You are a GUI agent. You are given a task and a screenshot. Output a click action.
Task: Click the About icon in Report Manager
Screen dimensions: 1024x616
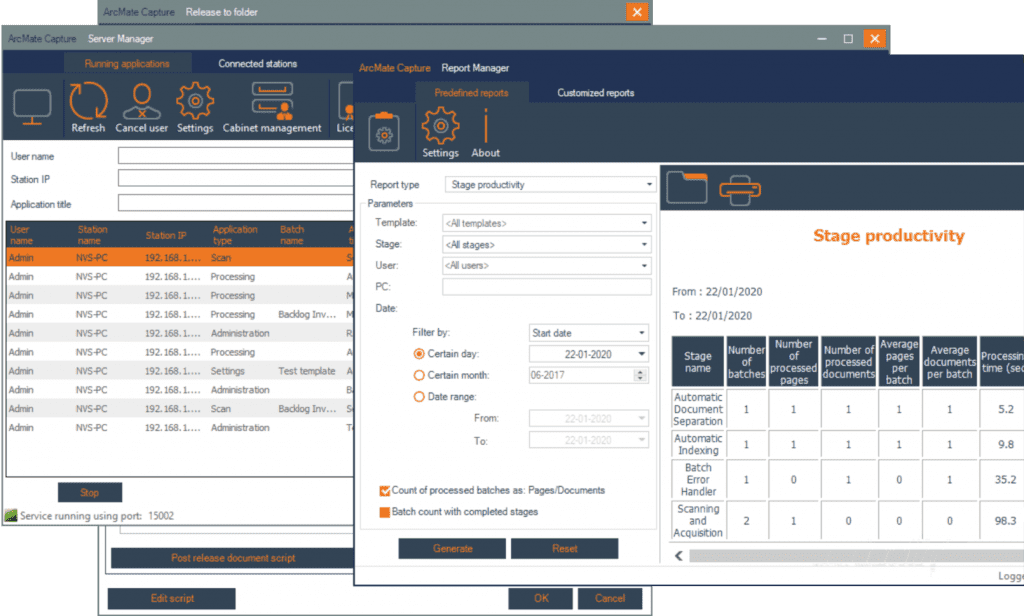click(486, 127)
